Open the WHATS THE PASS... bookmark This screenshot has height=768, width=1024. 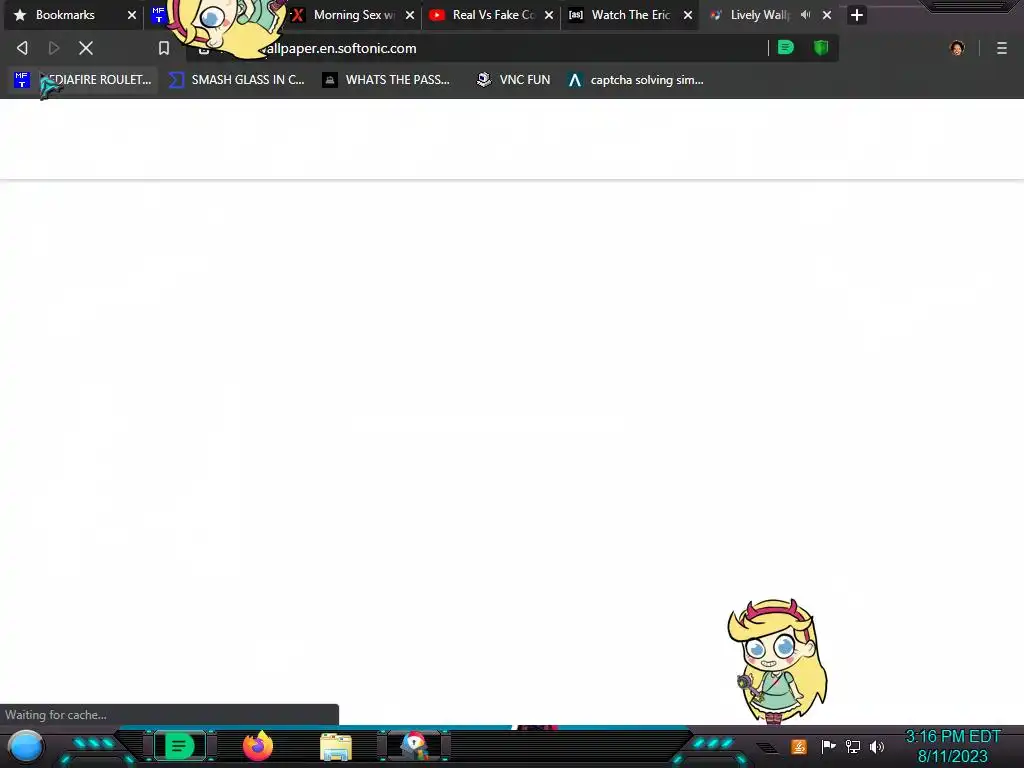pos(386,80)
